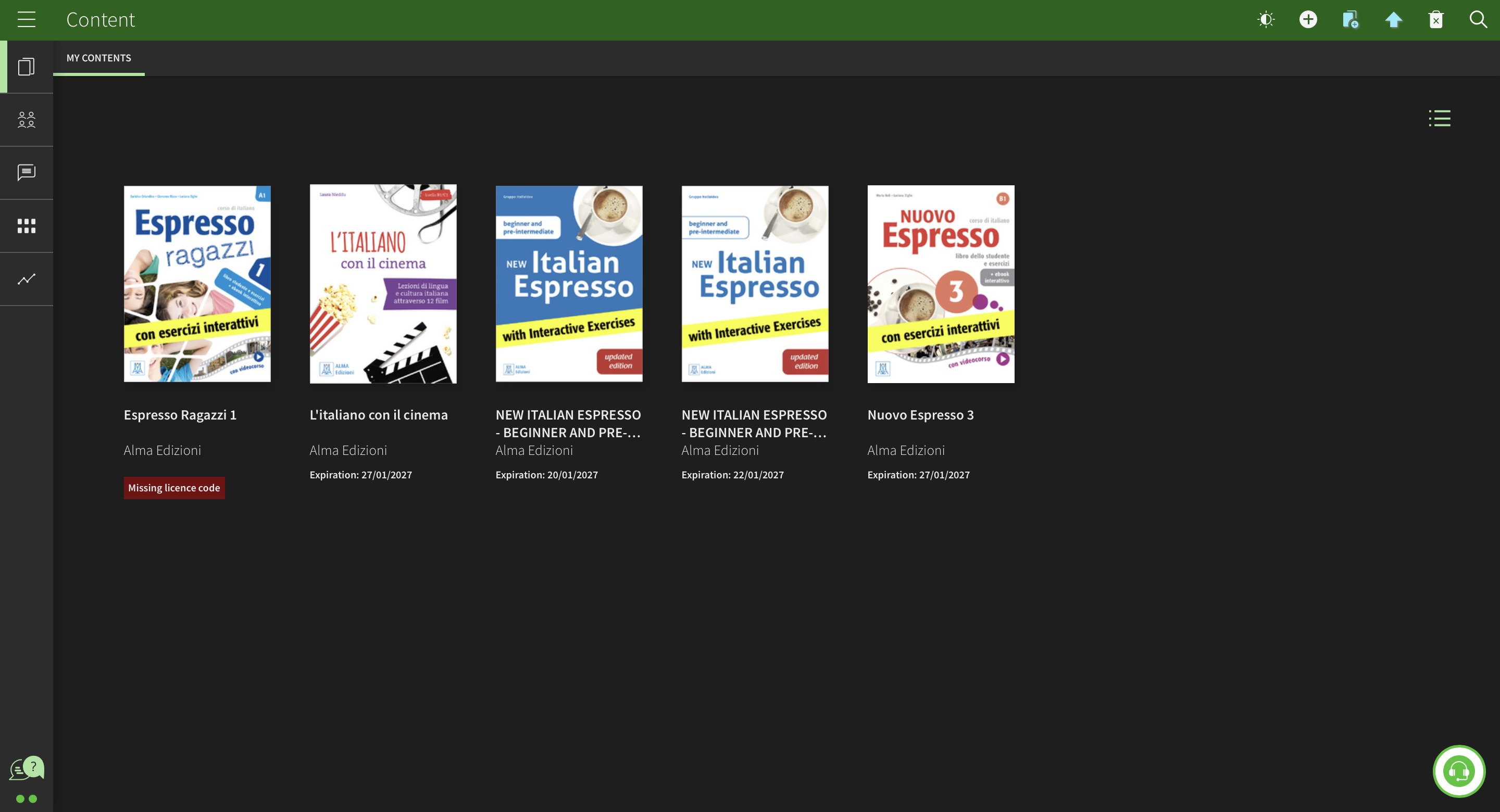The height and width of the screenshot is (812, 1500).
Task: Click the blue upload arrow icon
Action: [x=1393, y=20]
